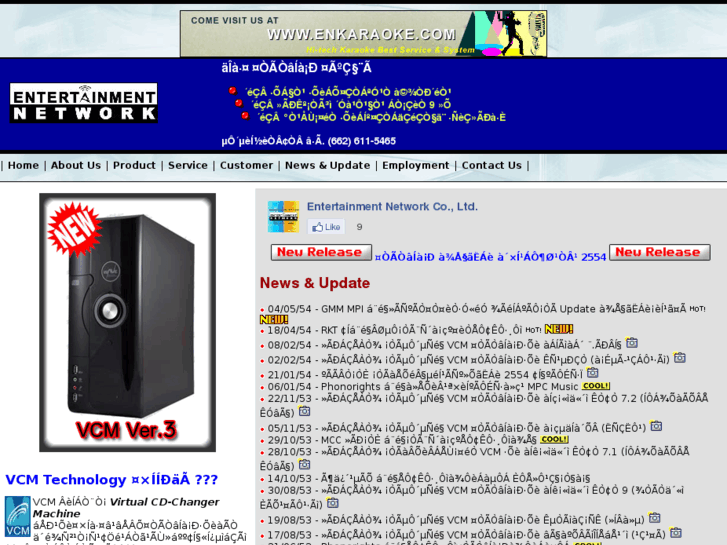Open camera icon for 17/08/53 news
Image resolution: width=727 pixels, height=545 pixels.
[676, 532]
